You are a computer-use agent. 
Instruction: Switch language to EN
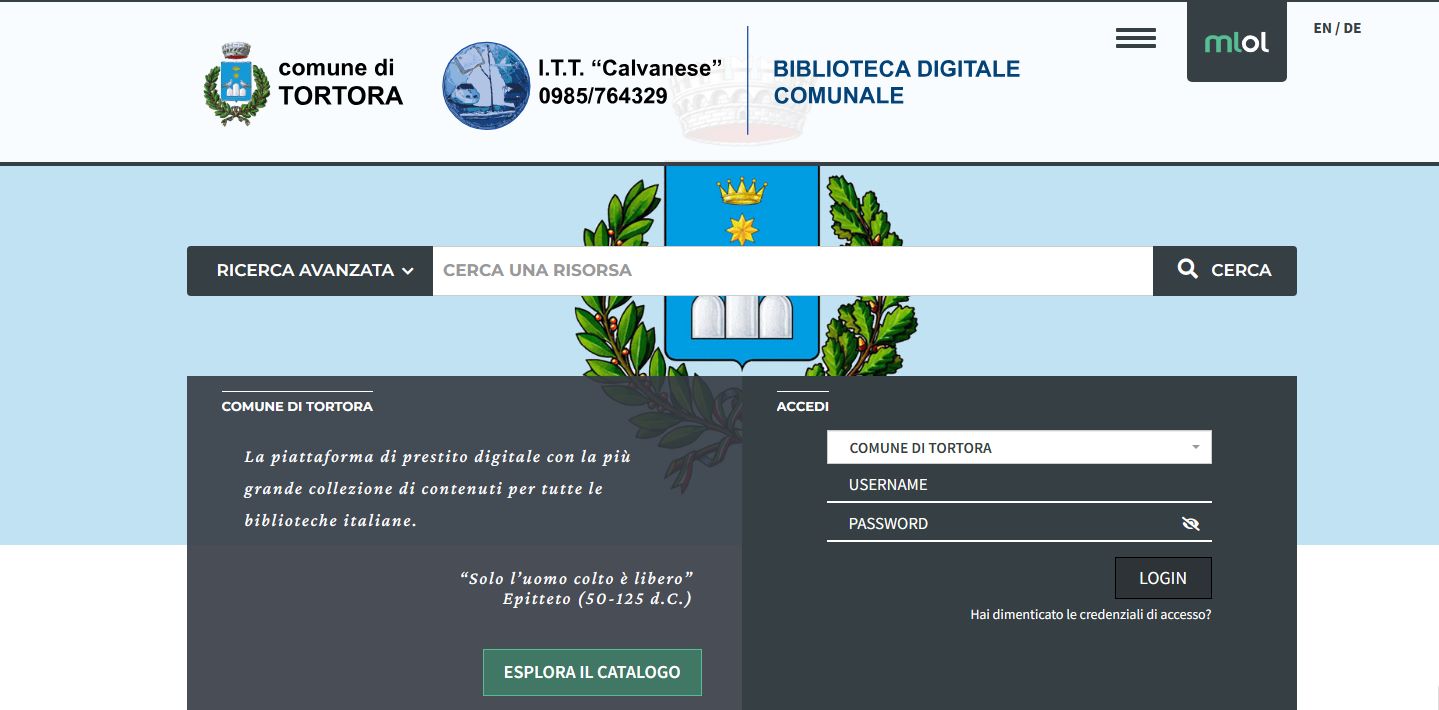coord(1322,28)
